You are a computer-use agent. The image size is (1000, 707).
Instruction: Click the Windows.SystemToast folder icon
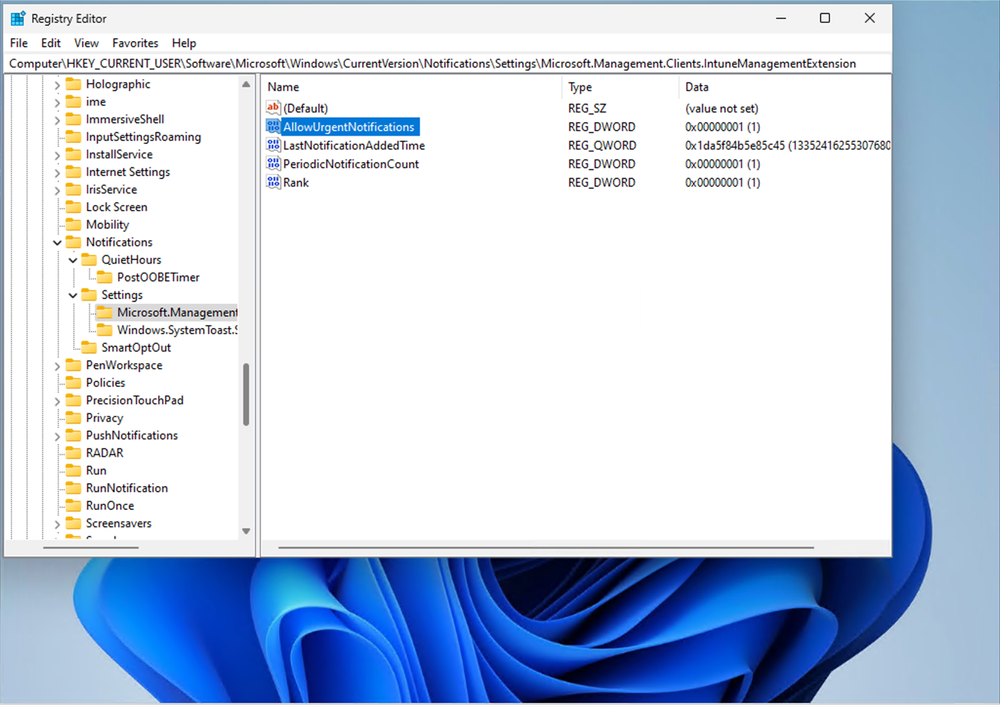pyautogui.click(x=105, y=330)
